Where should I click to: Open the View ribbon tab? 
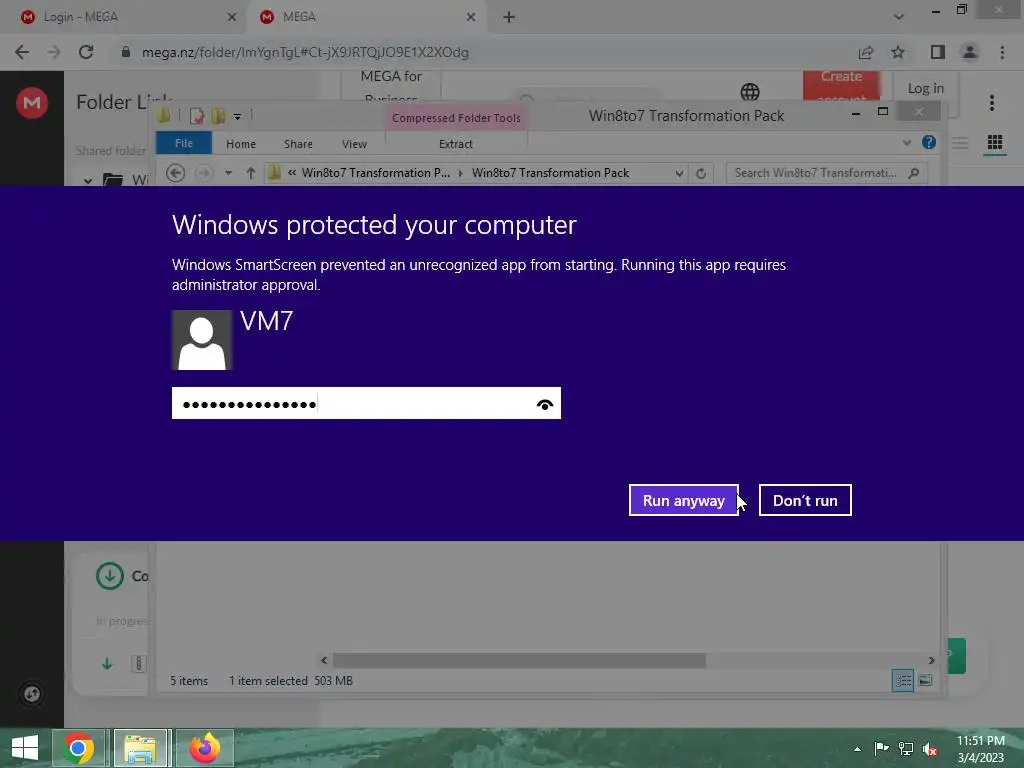(x=355, y=144)
